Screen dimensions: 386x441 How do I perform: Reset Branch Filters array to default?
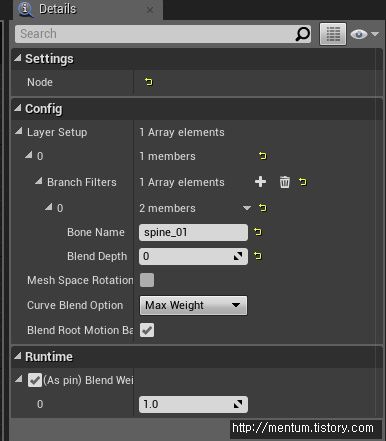pos(302,182)
